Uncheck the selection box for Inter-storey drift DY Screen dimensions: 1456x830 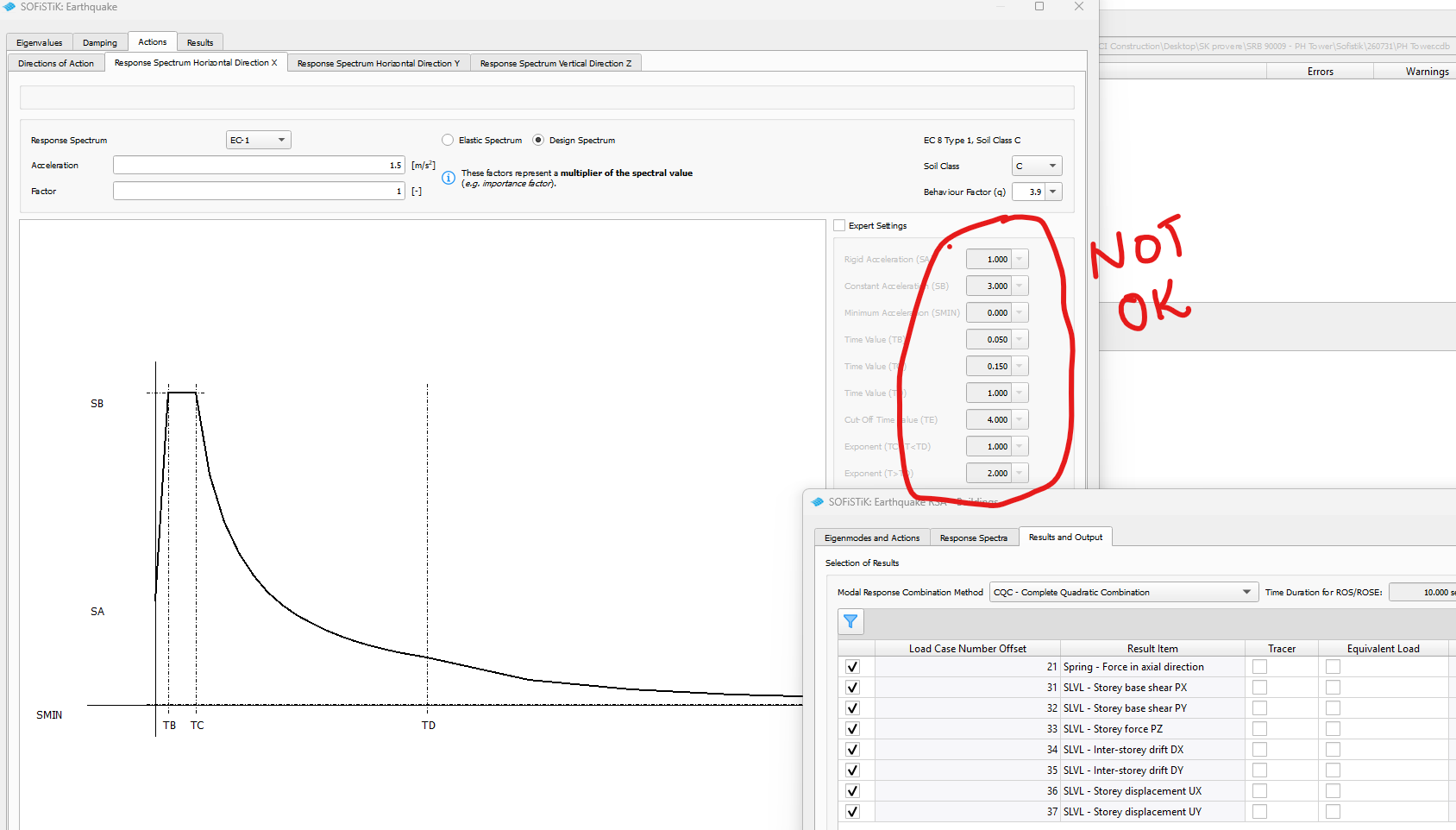click(x=852, y=770)
